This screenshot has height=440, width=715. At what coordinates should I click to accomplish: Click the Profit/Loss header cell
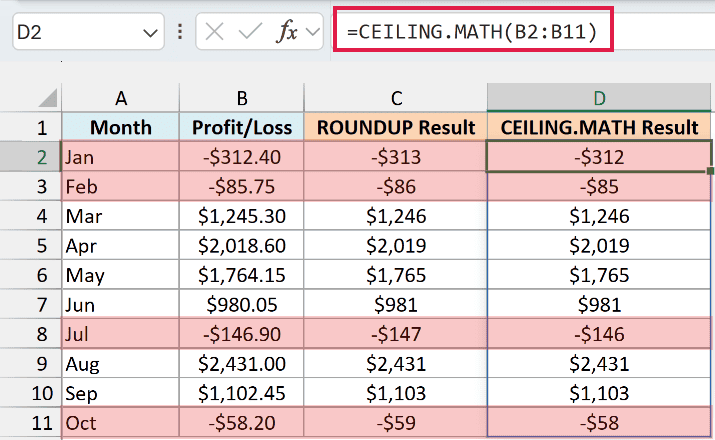(242, 127)
